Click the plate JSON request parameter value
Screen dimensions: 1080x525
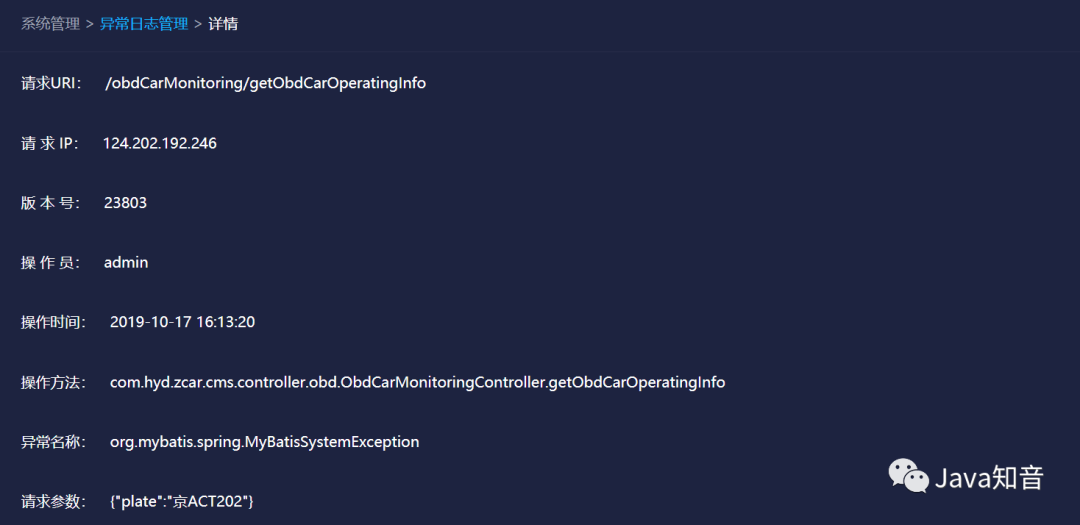(182, 501)
